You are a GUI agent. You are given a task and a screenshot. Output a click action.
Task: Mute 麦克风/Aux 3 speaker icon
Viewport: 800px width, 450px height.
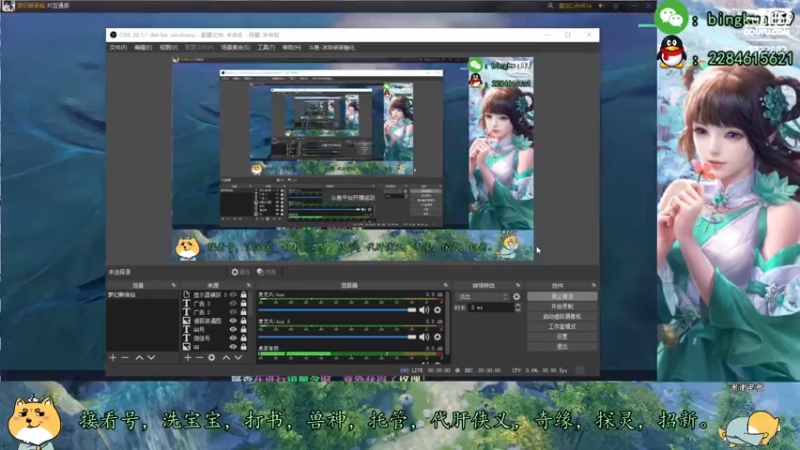click(x=424, y=337)
